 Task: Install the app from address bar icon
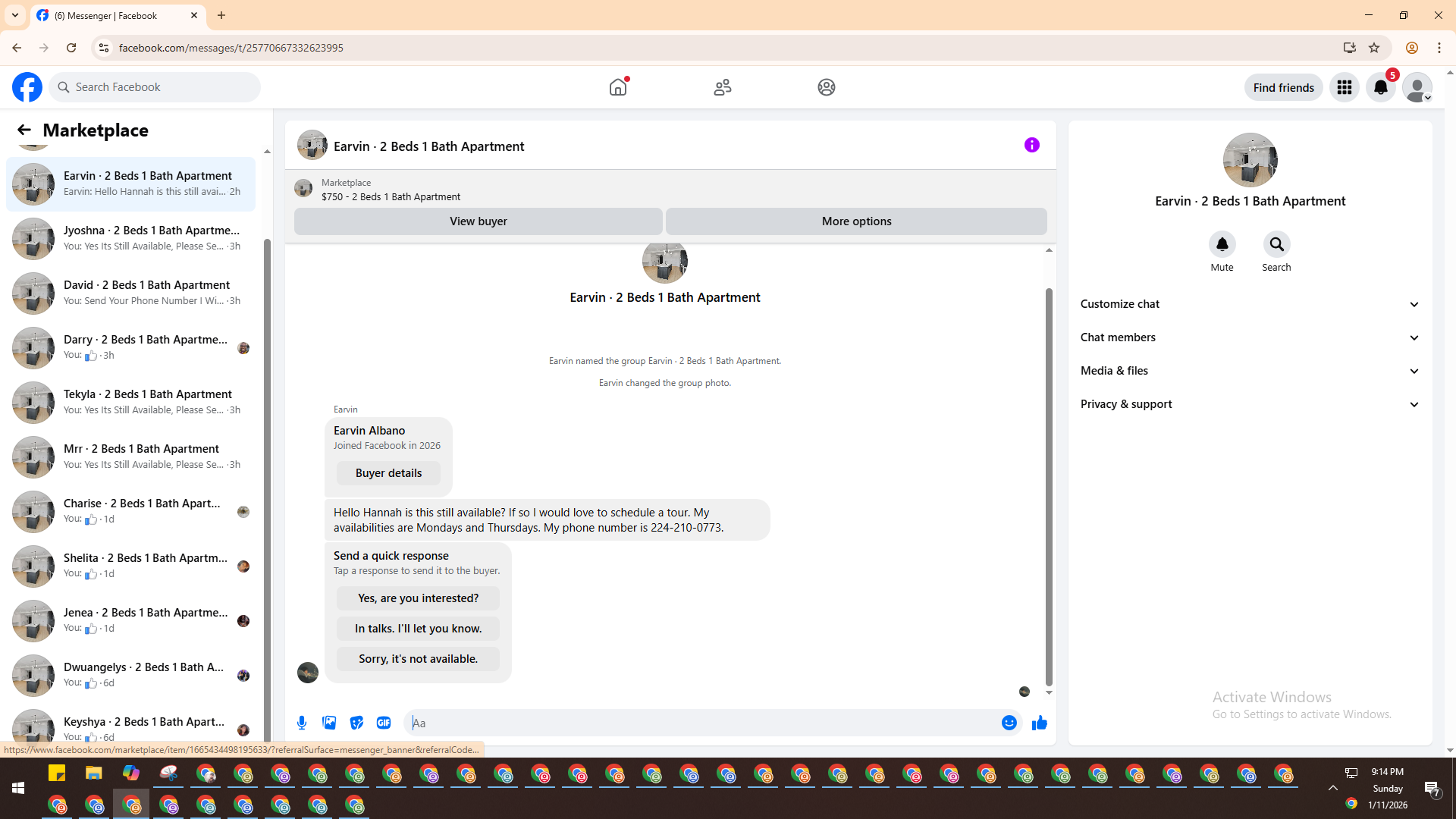pos(1349,48)
